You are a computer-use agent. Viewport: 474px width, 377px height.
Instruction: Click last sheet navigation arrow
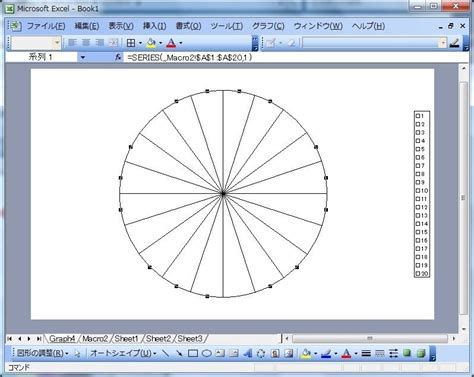tap(39, 339)
